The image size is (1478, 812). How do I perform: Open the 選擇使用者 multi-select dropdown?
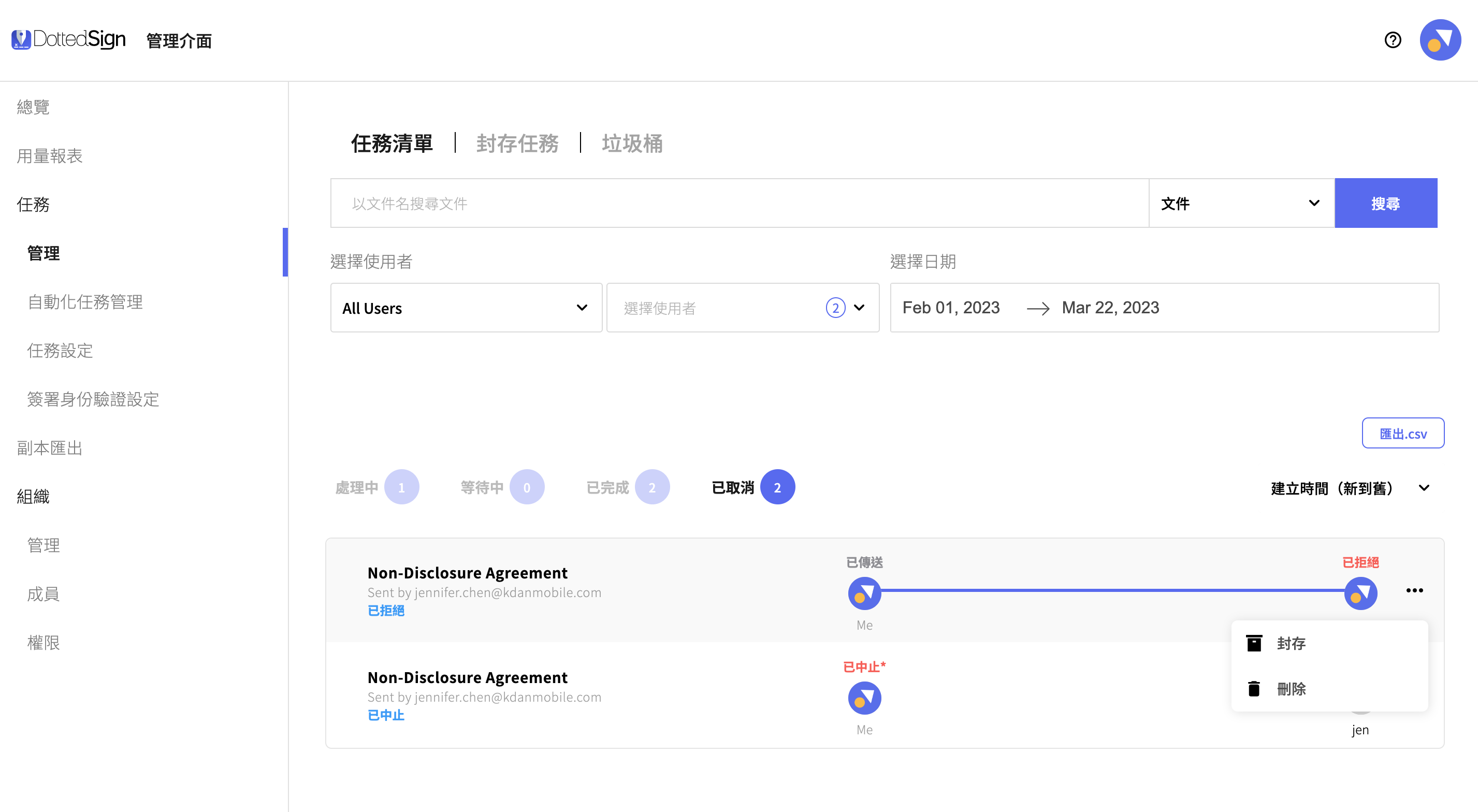click(x=743, y=308)
